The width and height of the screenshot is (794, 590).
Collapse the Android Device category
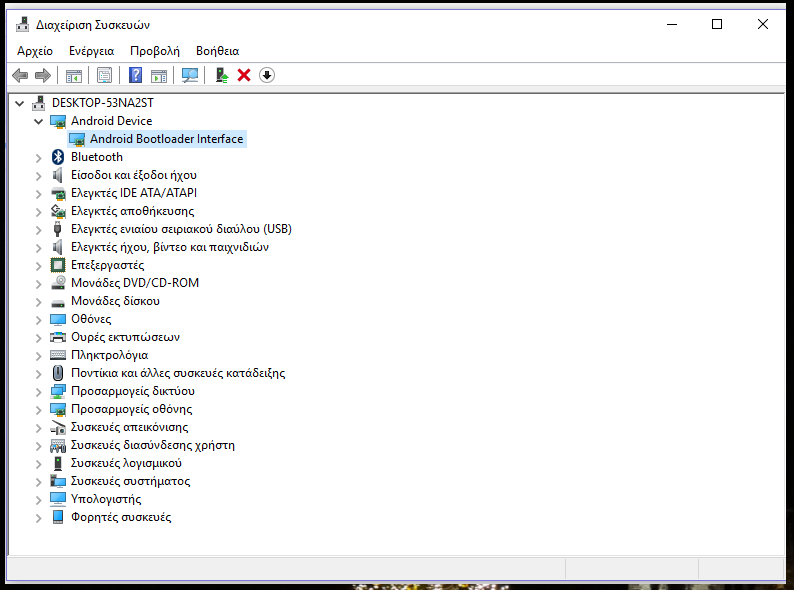tap(39, 121)
